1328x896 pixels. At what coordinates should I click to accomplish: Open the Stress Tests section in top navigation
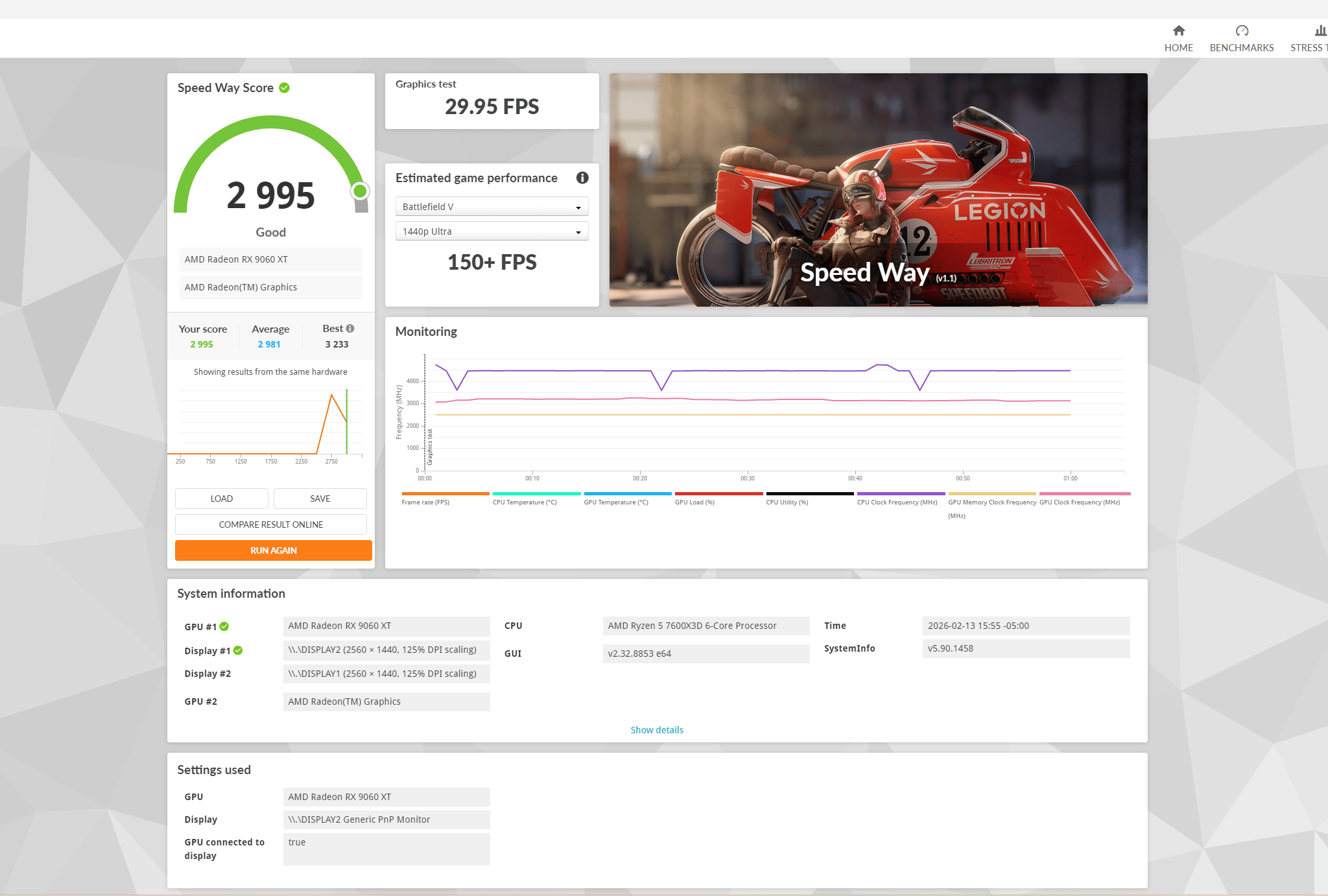(x=1310, y=39)
